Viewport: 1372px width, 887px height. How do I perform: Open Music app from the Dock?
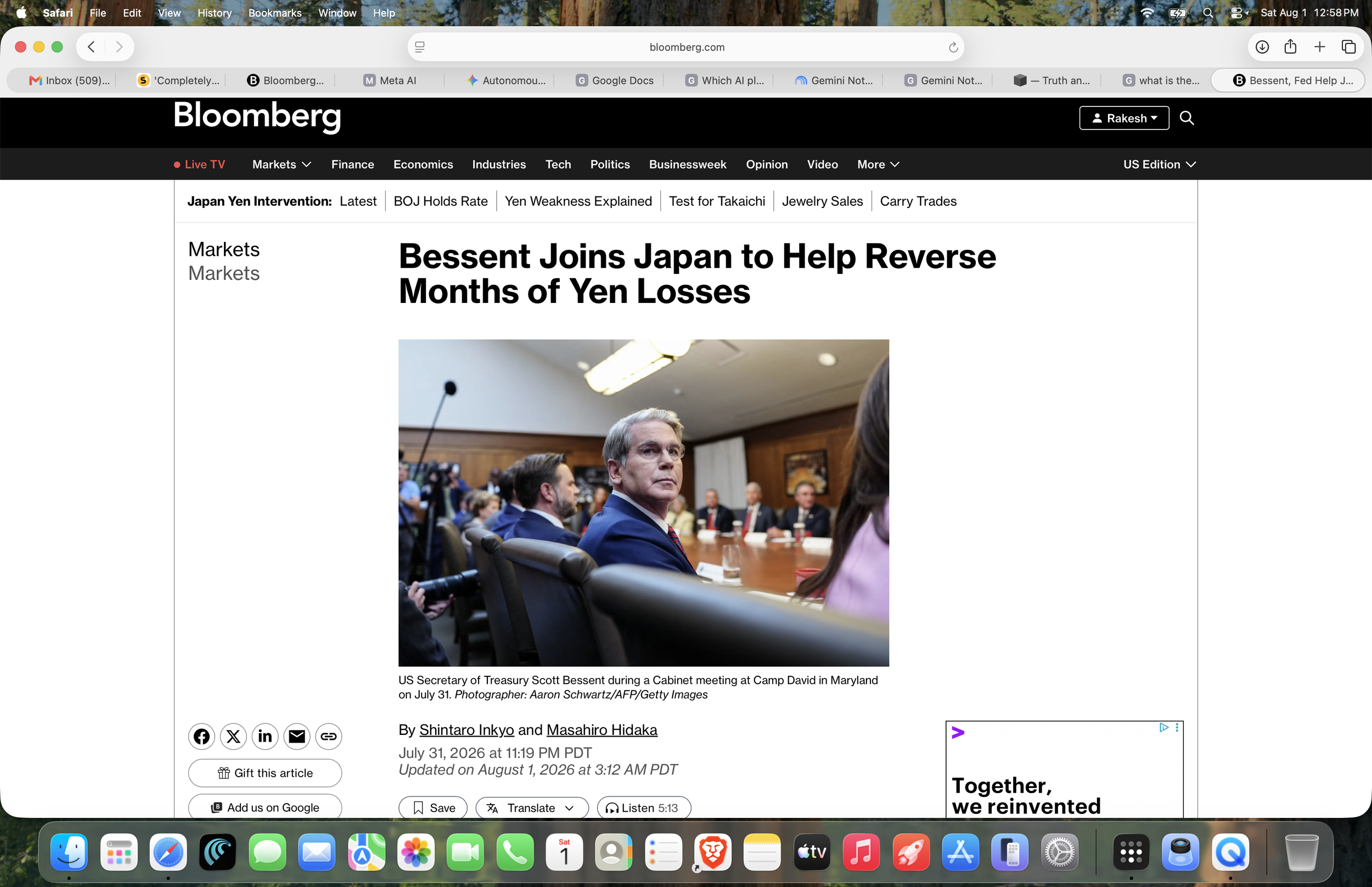coord(861,852)
